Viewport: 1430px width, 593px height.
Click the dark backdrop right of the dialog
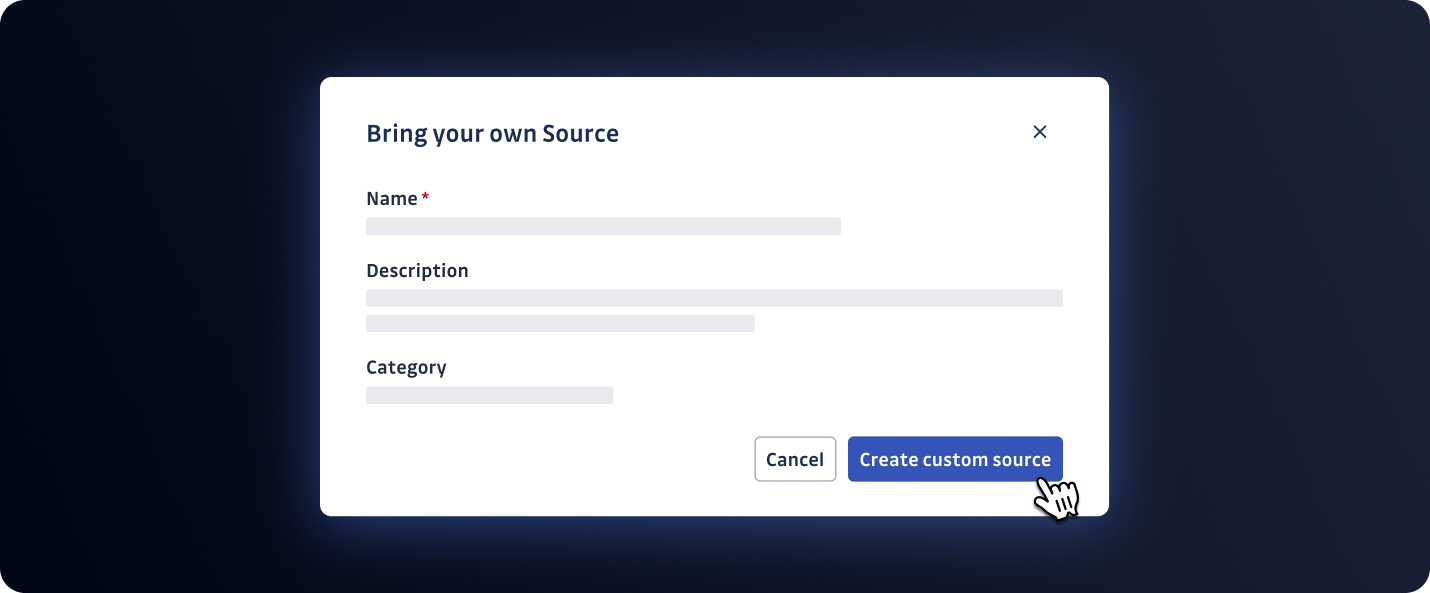1270,300
